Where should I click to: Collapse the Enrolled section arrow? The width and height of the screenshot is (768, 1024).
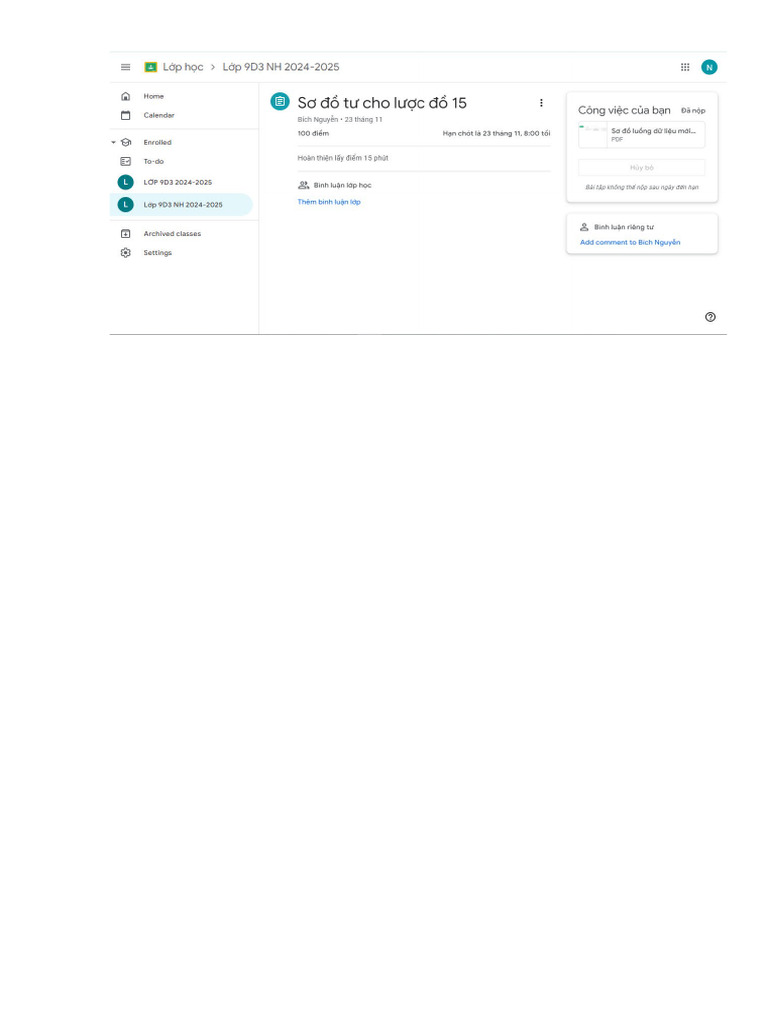[x=114, y=142]
